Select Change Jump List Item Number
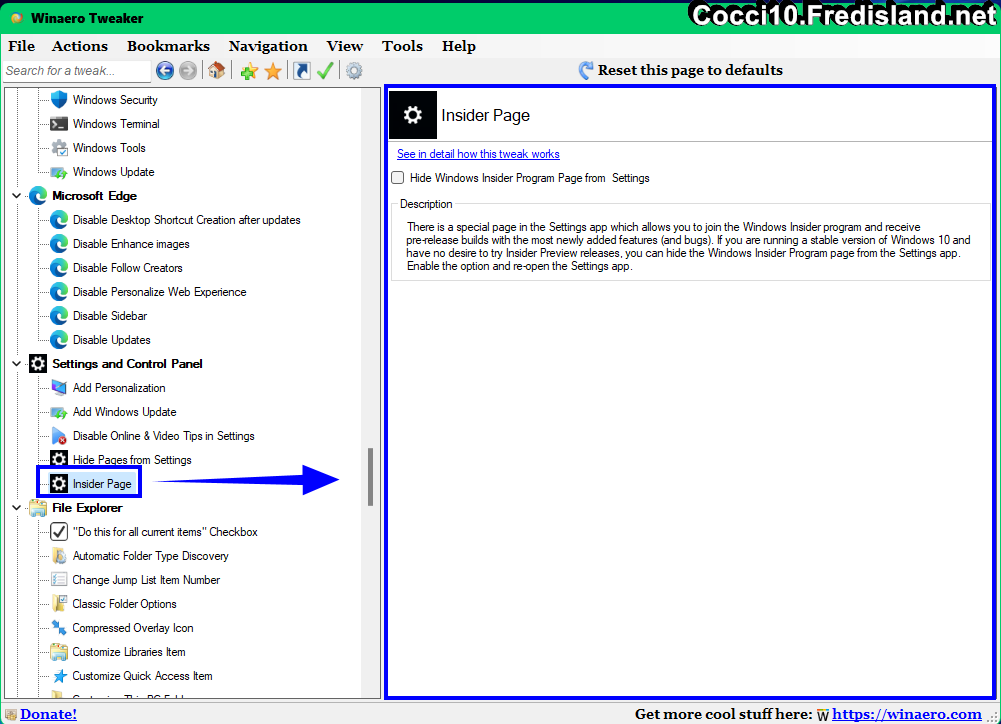Image resolution: width=1001 pixels, height=724 pixels. point(146,580)
